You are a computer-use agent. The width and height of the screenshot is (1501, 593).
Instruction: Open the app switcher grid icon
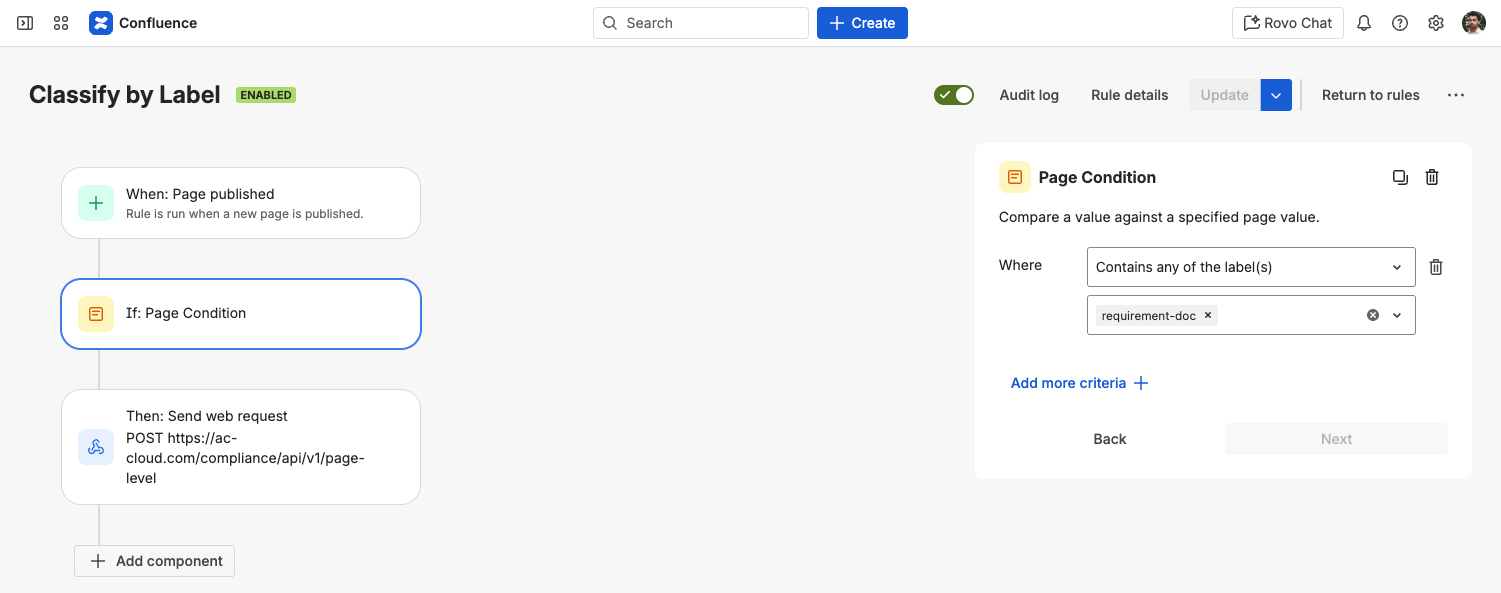click(61, 23)
